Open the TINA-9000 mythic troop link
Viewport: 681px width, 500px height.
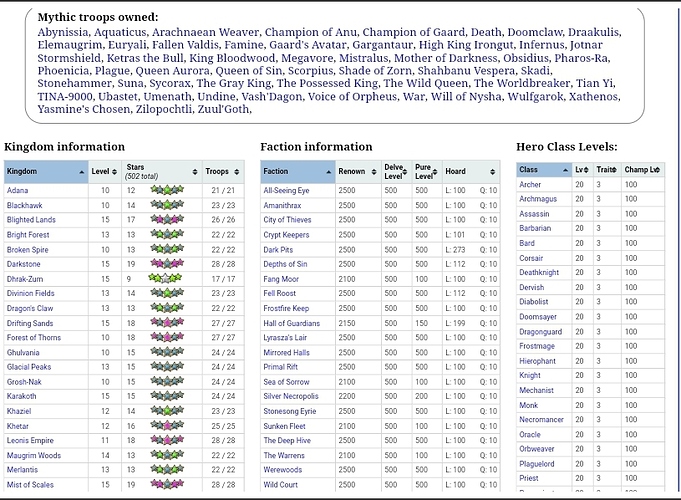pyautogui.click(x=65, y=96)
